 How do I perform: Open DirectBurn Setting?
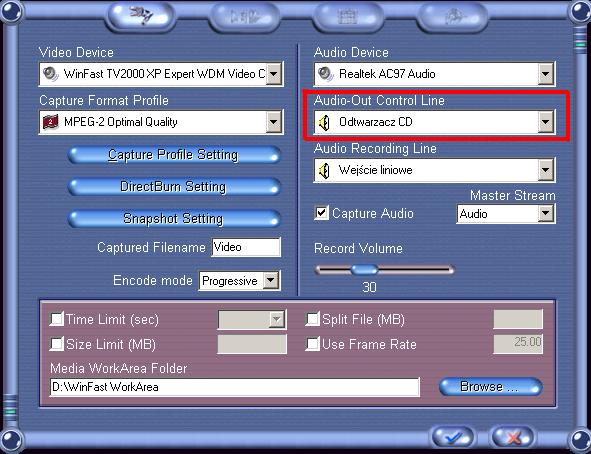pyautogui.click(x=173, y=187)
